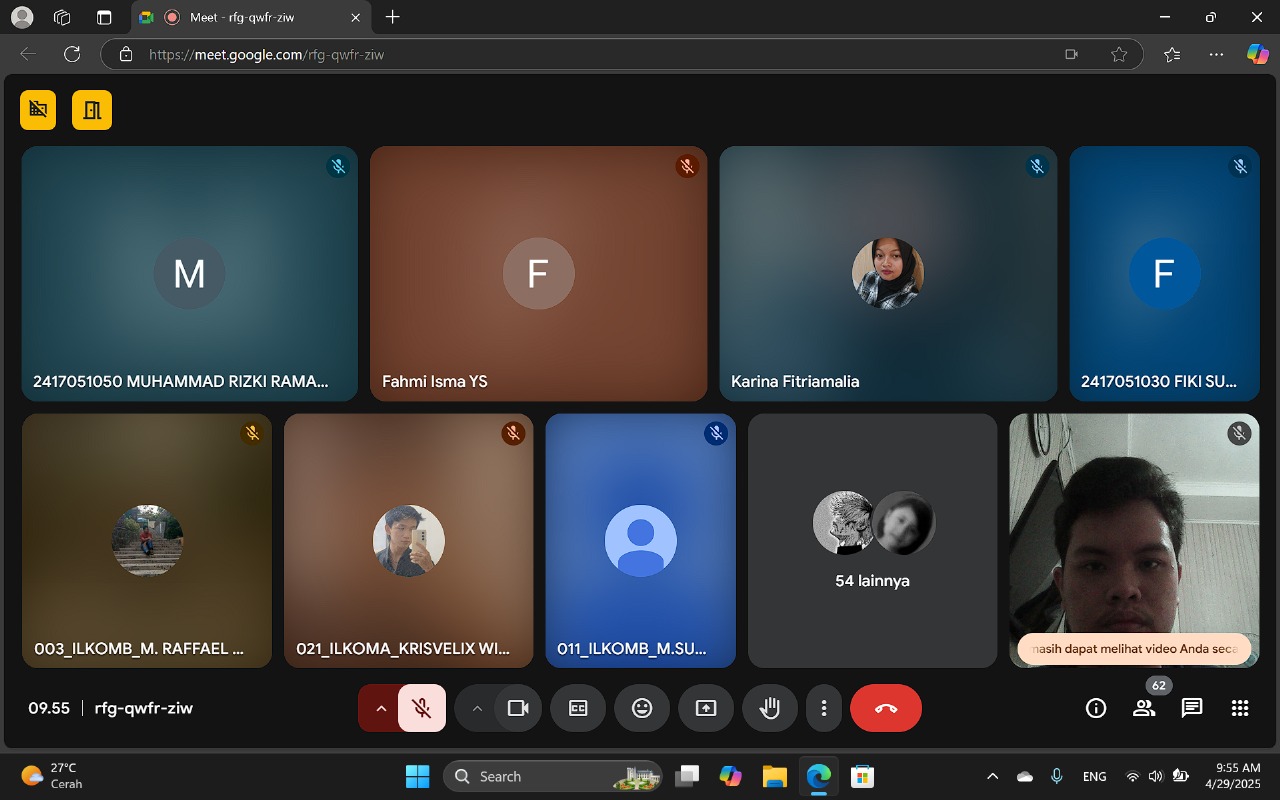Click the red leave call button
Image resolution: width=1280 pixels, height=800 pixels.
885,708
